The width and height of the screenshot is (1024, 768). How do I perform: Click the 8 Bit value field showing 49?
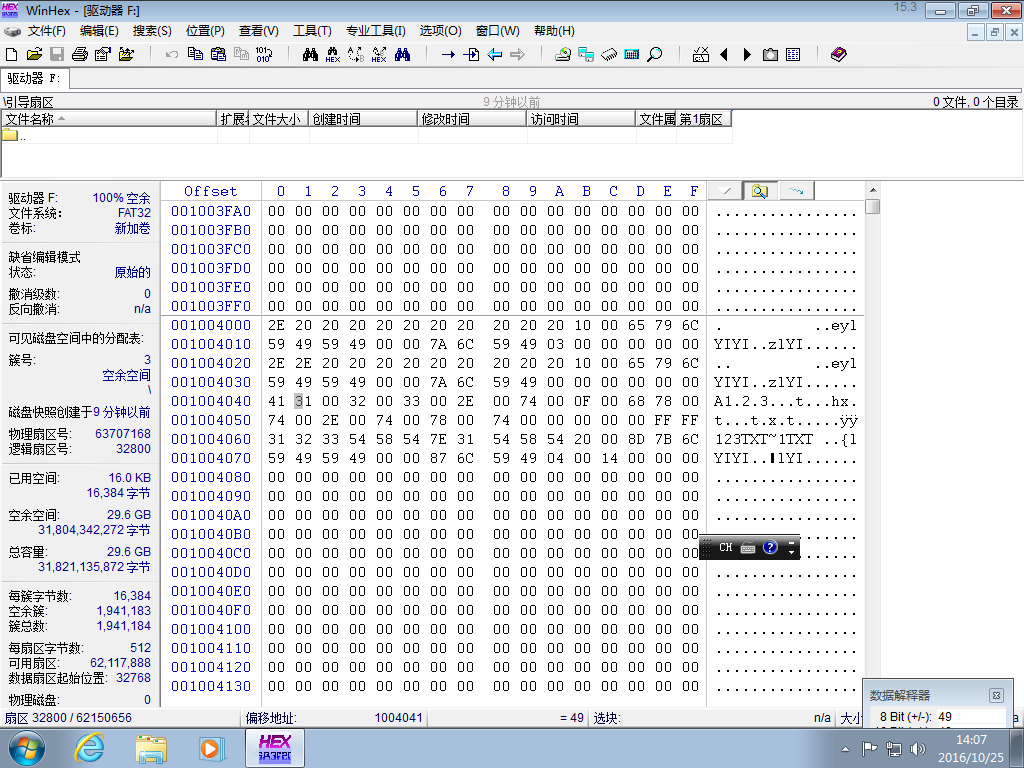970,716
